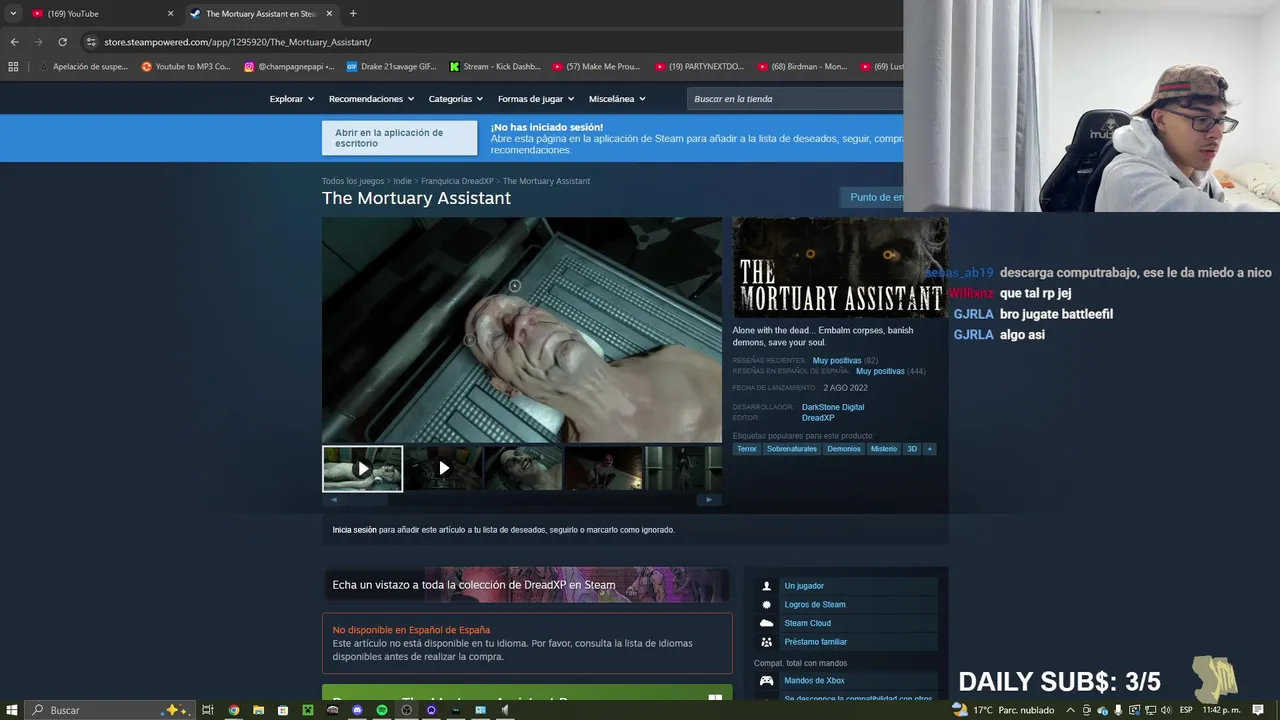Image resolution: width=1280 pixels, height=720 pixels.
Task: Open a new browser tab
Action: pyautogui.click(x=353, y=14)
